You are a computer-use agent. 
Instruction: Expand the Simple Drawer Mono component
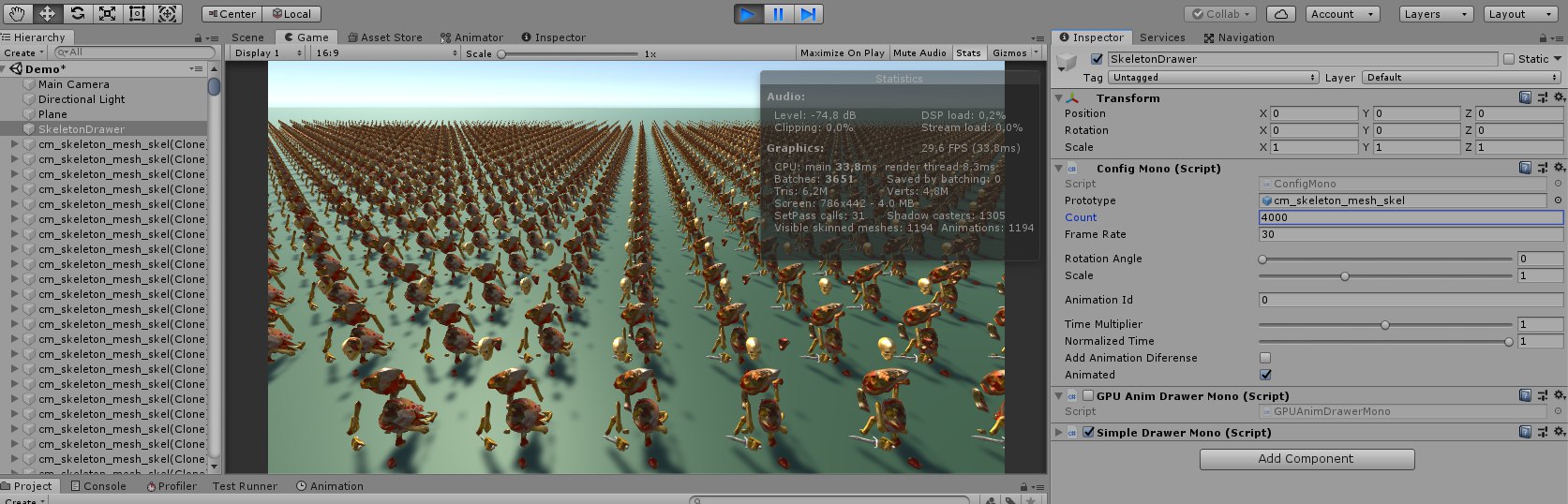1059,433
